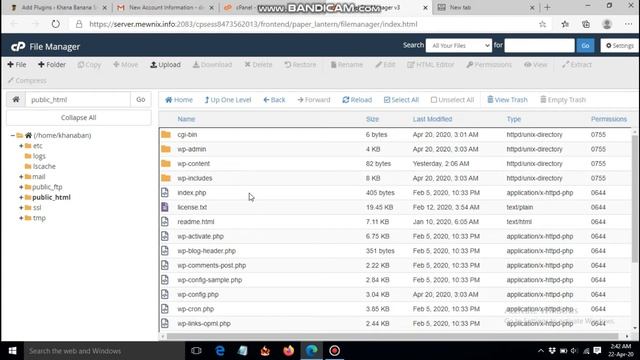The image size is (640, 360).
Task: Create a new folder with +Folder
Action: 51,64
